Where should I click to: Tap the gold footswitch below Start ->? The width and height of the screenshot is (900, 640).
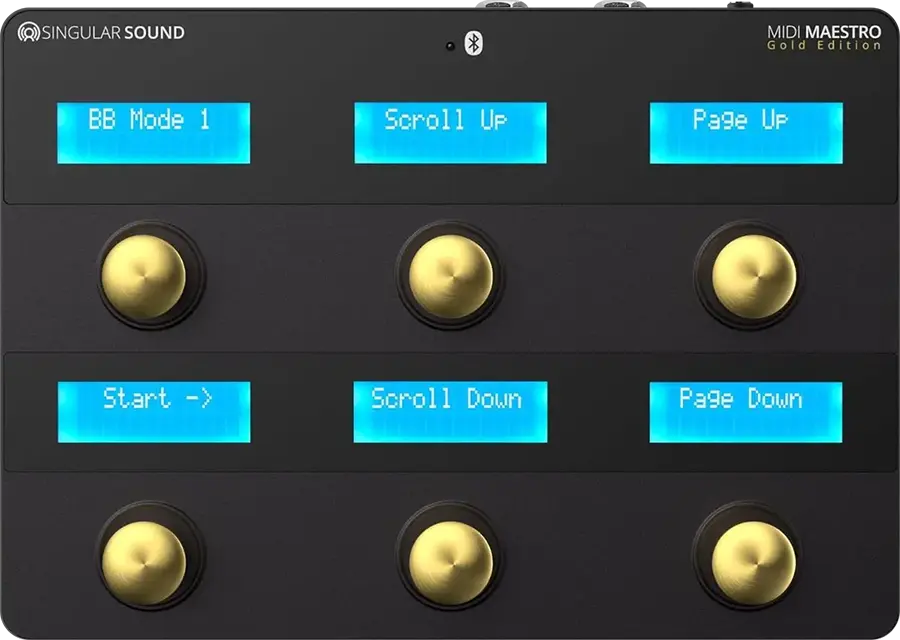coord(143,563)
